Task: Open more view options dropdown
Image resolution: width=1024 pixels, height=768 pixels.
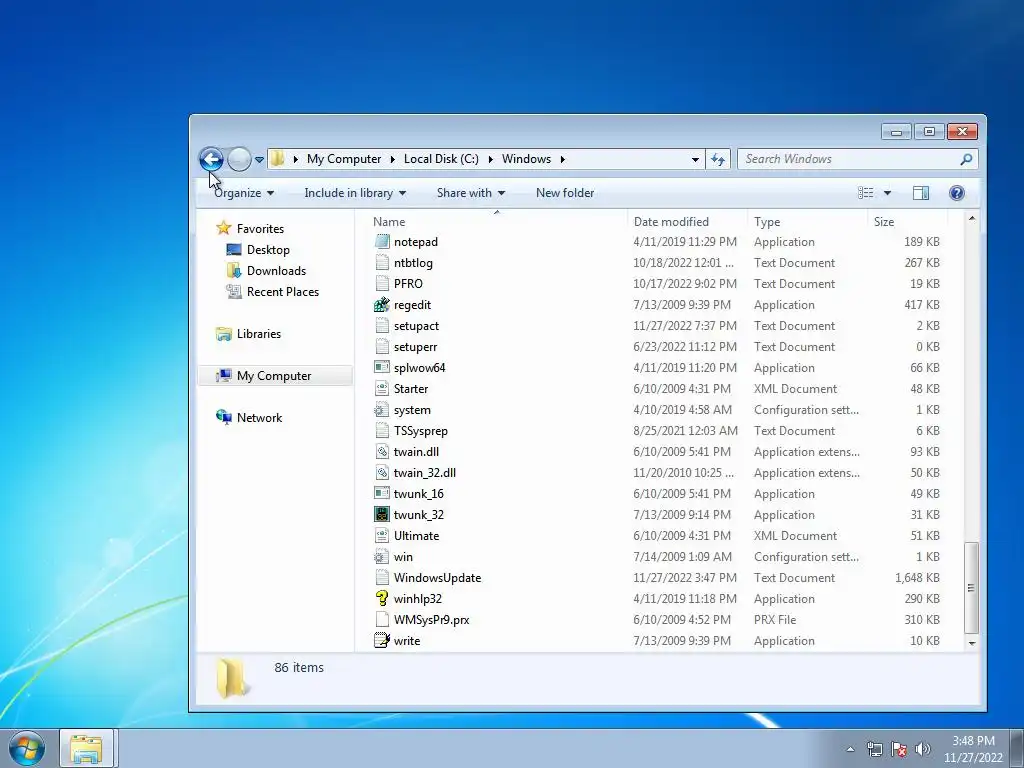Action: tap(887, 193)
